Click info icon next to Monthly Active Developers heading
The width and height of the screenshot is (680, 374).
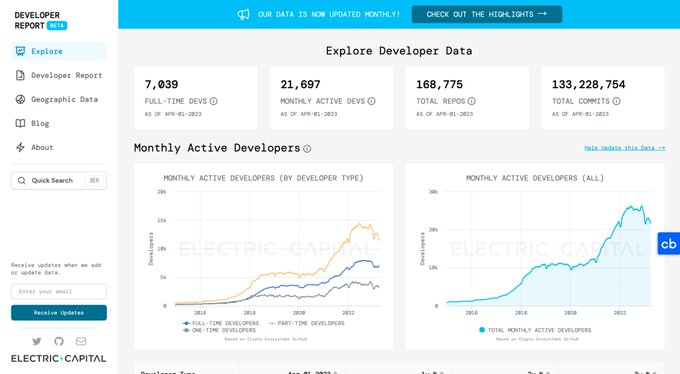pyautogui.click(x=307, y=149)
